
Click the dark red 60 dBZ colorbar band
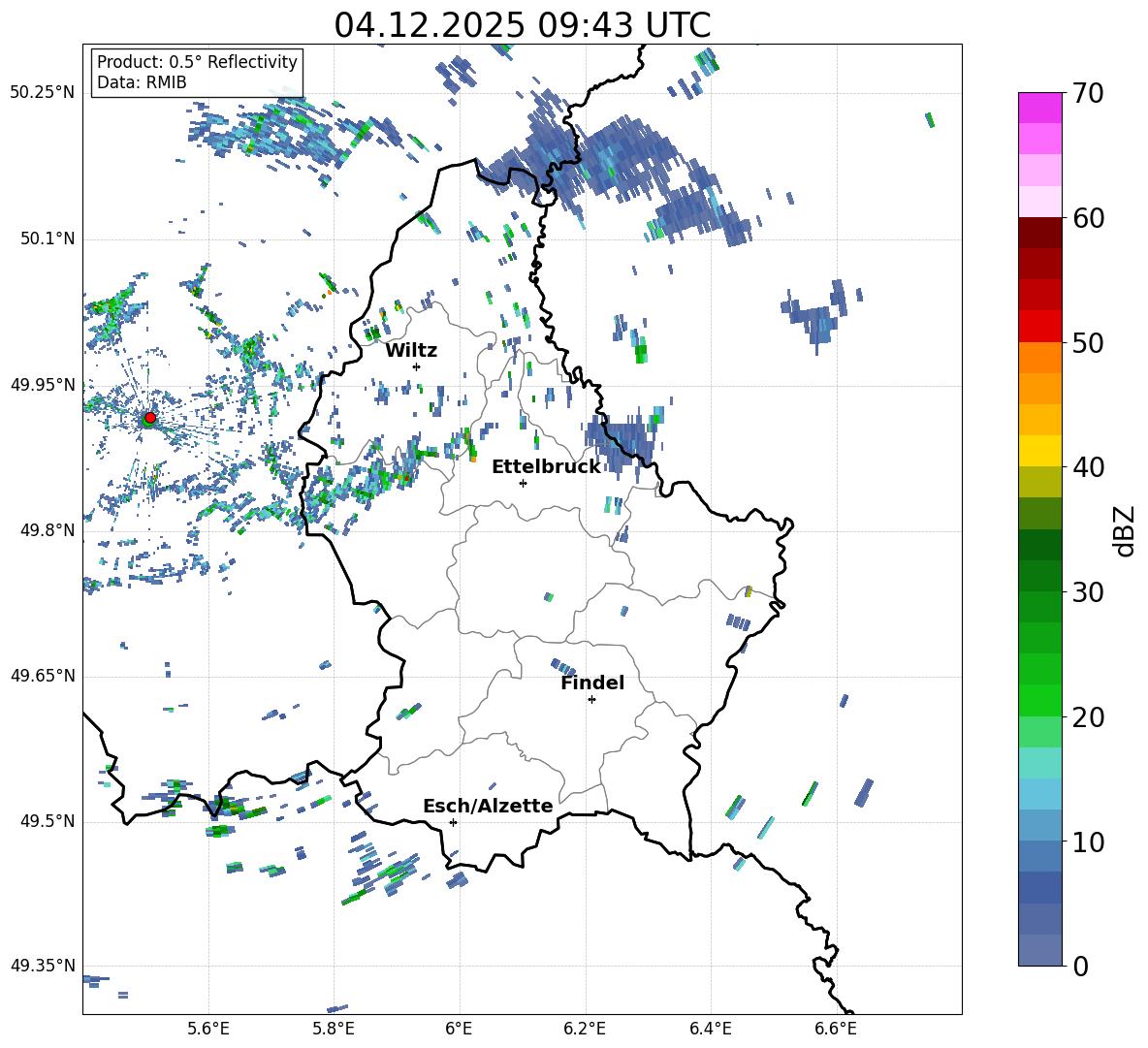pyautogui.click(x=1039, y=233)
